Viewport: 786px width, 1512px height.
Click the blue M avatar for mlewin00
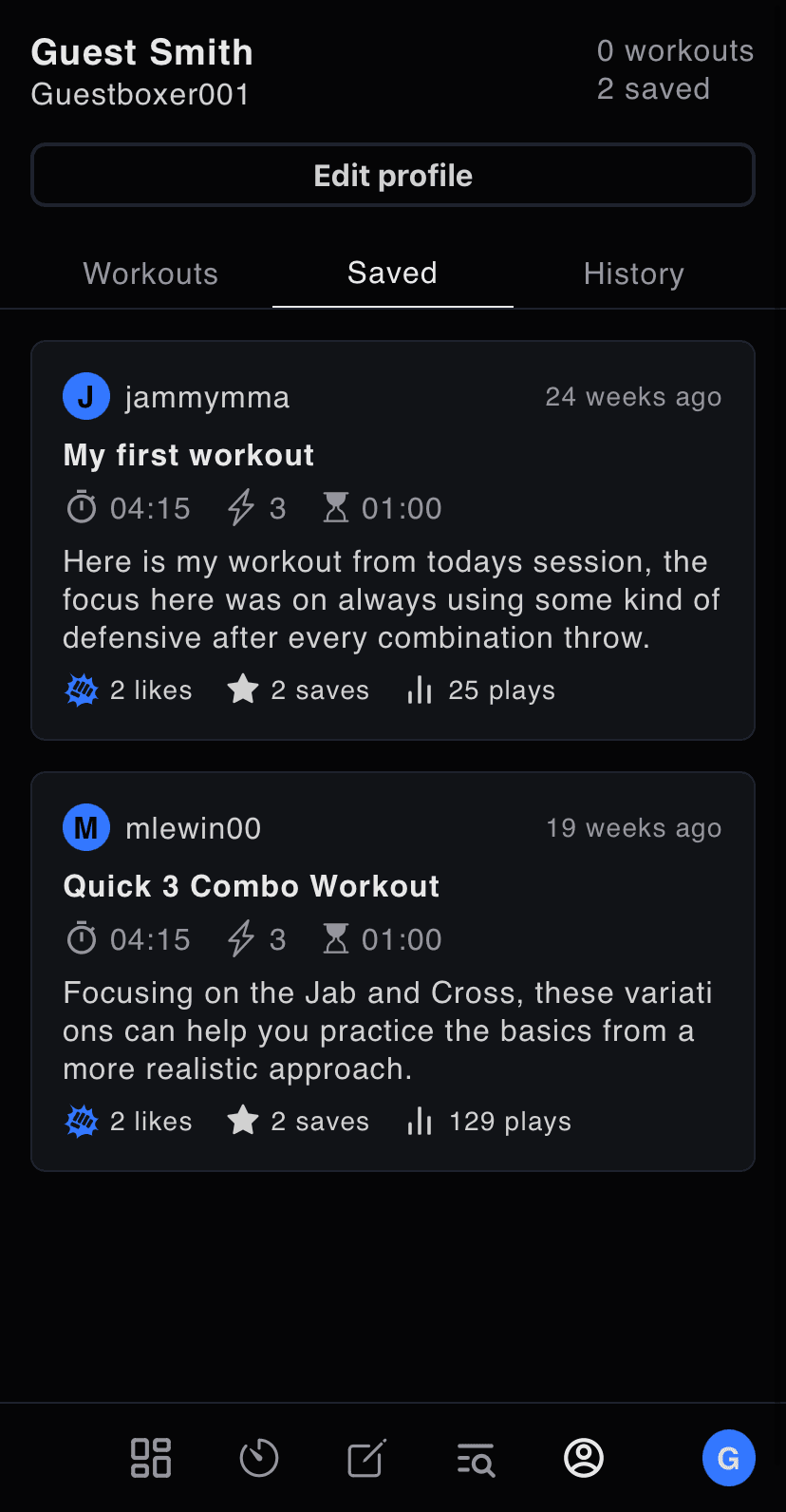point(86,828)
